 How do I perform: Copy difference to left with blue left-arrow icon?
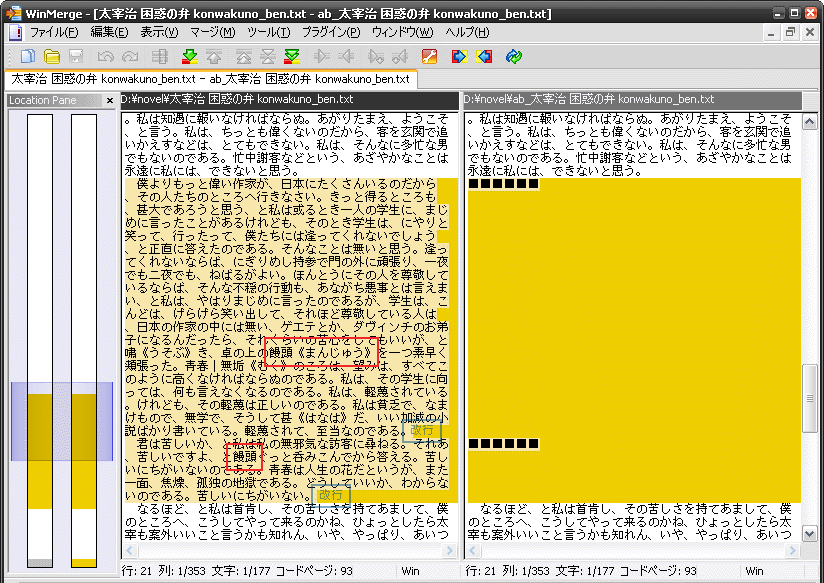(x=484, y=57)
